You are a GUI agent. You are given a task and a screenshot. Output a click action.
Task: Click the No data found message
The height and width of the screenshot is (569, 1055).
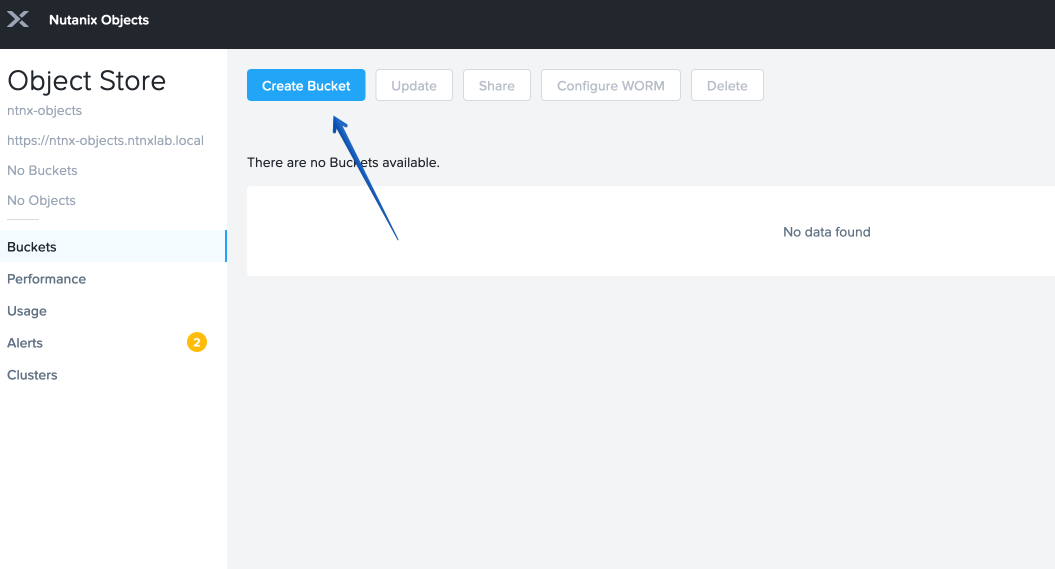[x=827, y=232]
